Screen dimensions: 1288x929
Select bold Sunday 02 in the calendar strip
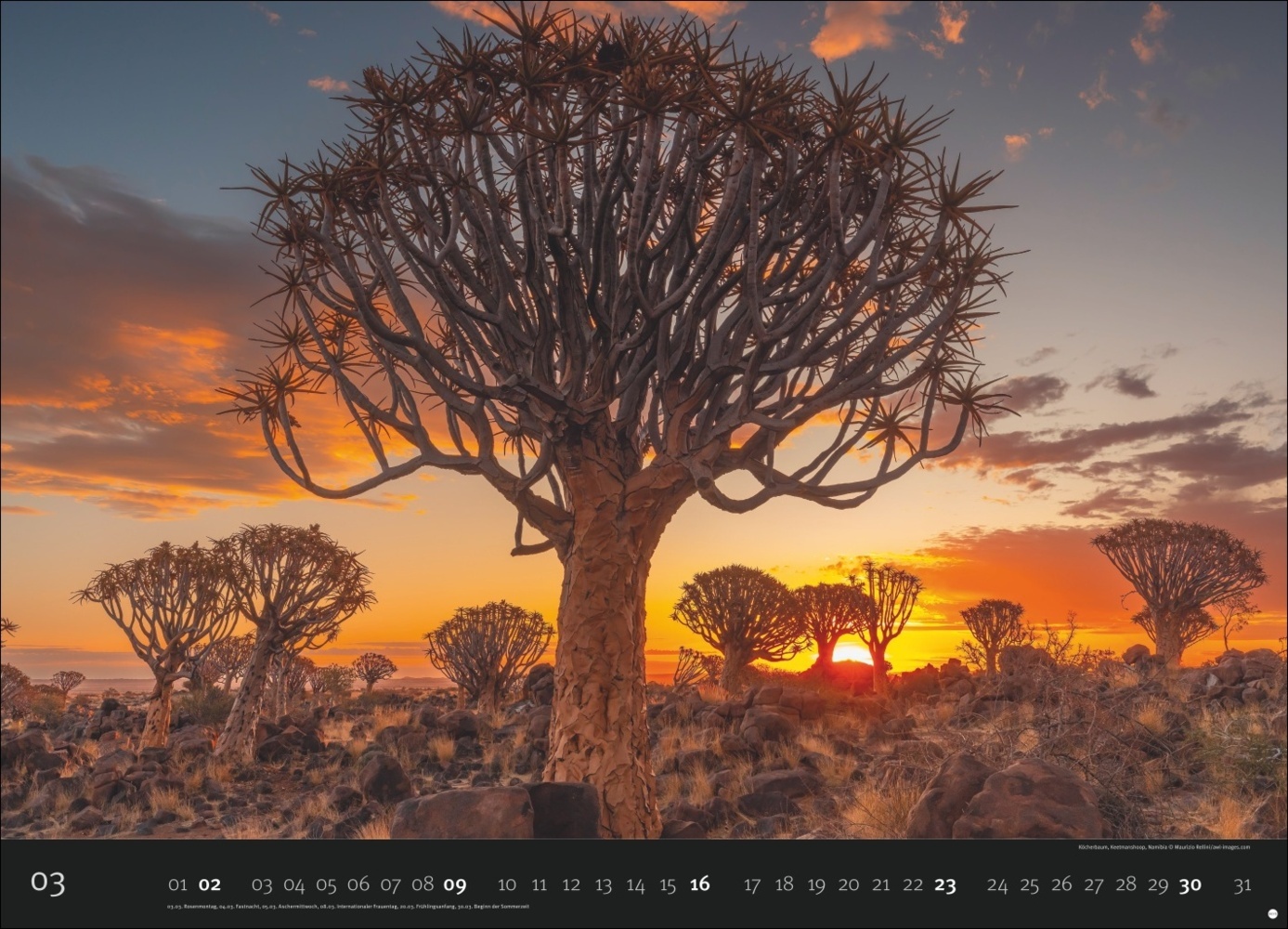click(210, 885)
